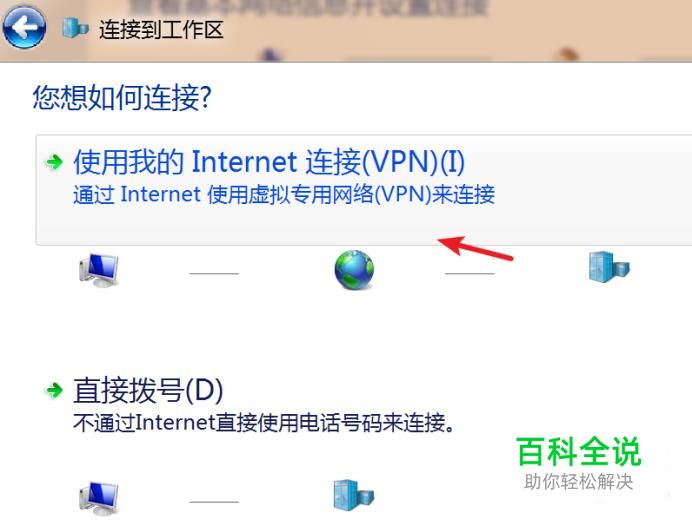Click the globe icon in VPN diagram

click(x=354, y=270)
